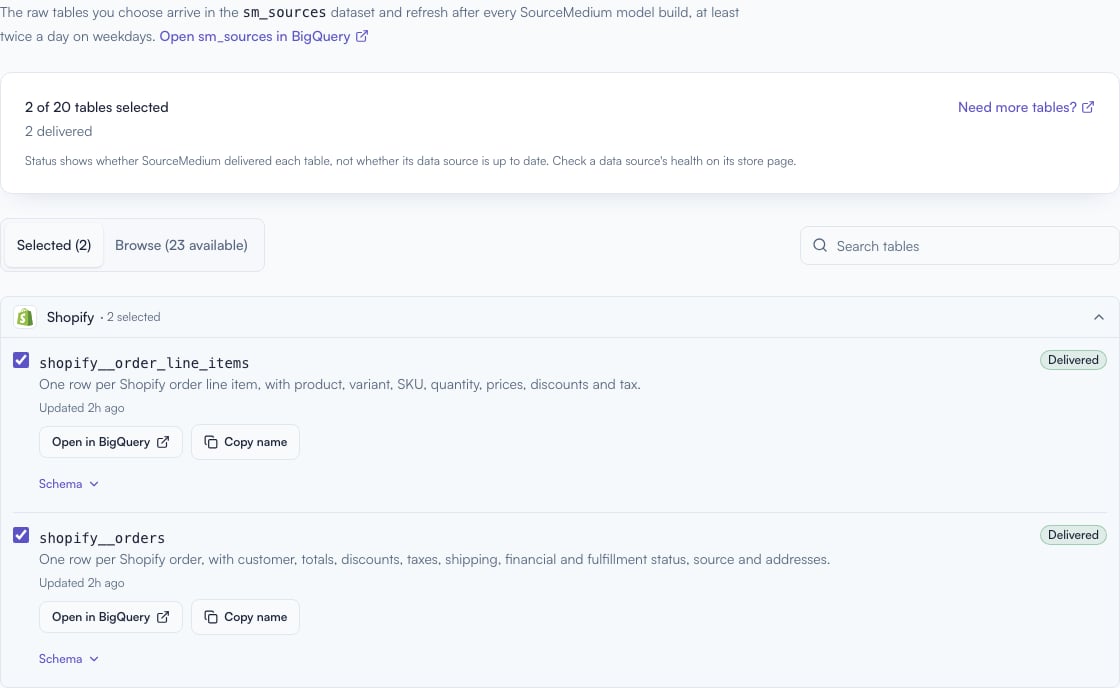The height and width of the screenshot is (688, 1120).
Task: Expand Schema for shopify__orders
Action: click(69, 659)
